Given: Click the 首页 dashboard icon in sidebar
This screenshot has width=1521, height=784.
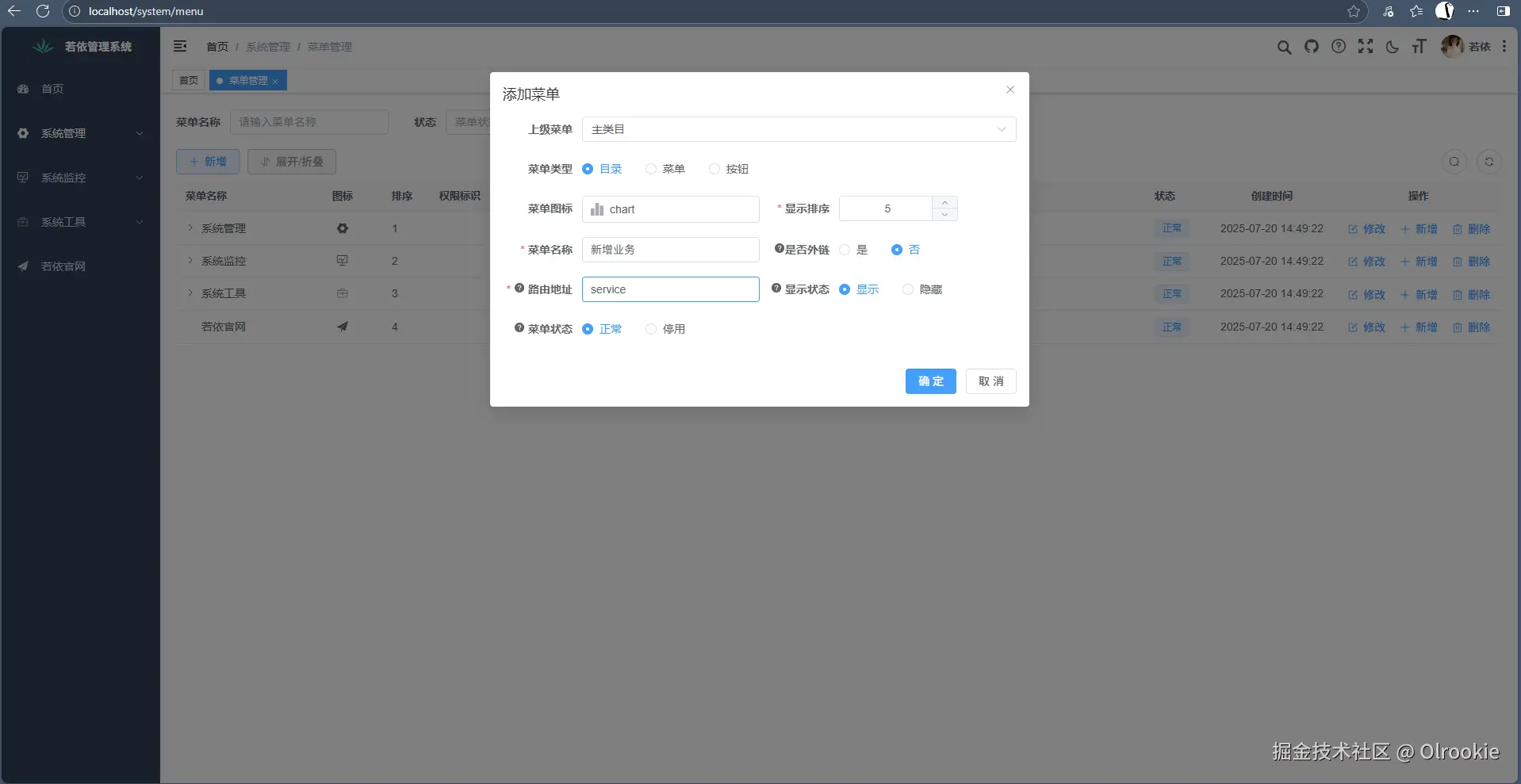Looking at the screenshot, I should 23,89.
